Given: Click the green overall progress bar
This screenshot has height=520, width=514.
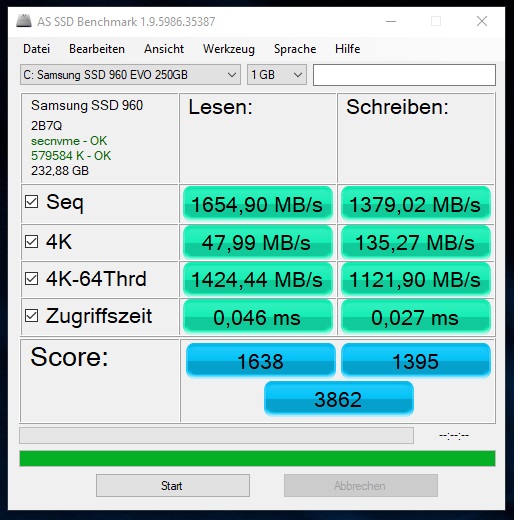Looking at the screenshot, I should 257,458.
